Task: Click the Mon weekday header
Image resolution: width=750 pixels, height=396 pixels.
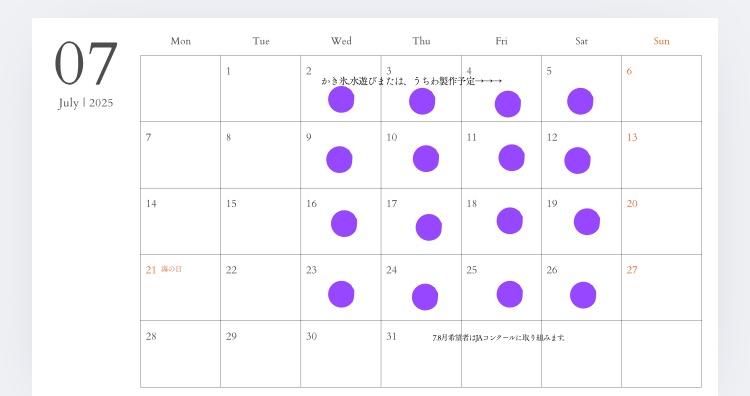Action: pyautogui.click(x=181, y=41)
